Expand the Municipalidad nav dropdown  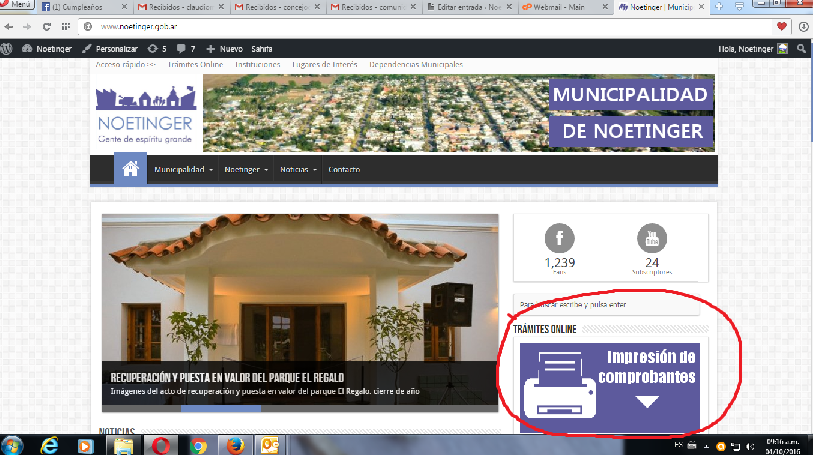coord(184,169)
